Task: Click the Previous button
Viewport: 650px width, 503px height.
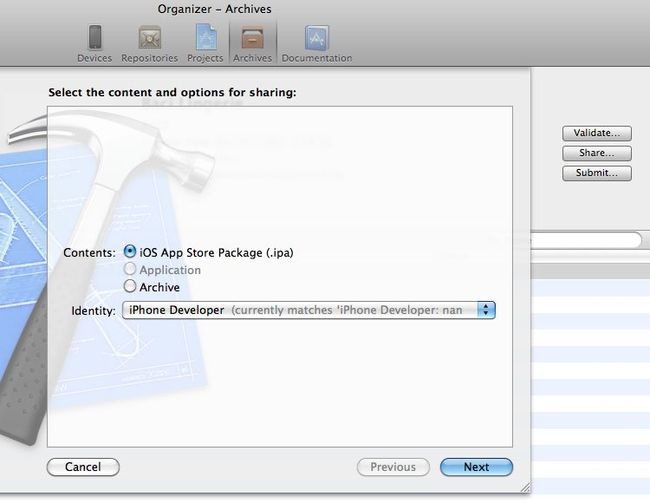Action: (393, 467)
